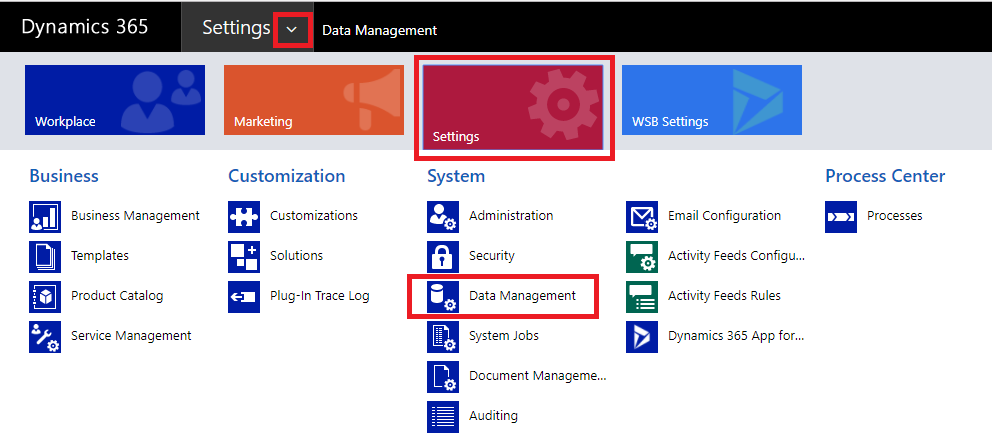This screenshot has height=446, width=992.
Task: Expand the Settings dropdown chevron
Action: point(292,30)
